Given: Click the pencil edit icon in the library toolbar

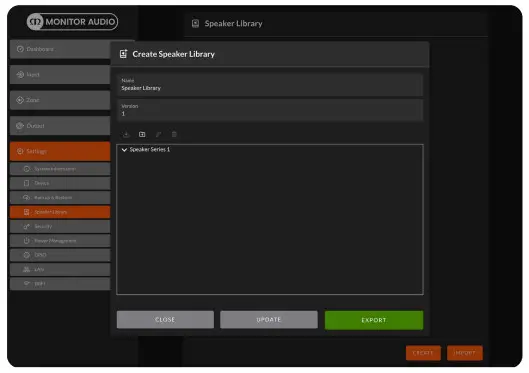Looking at the screenshot, I should point(158,135).
